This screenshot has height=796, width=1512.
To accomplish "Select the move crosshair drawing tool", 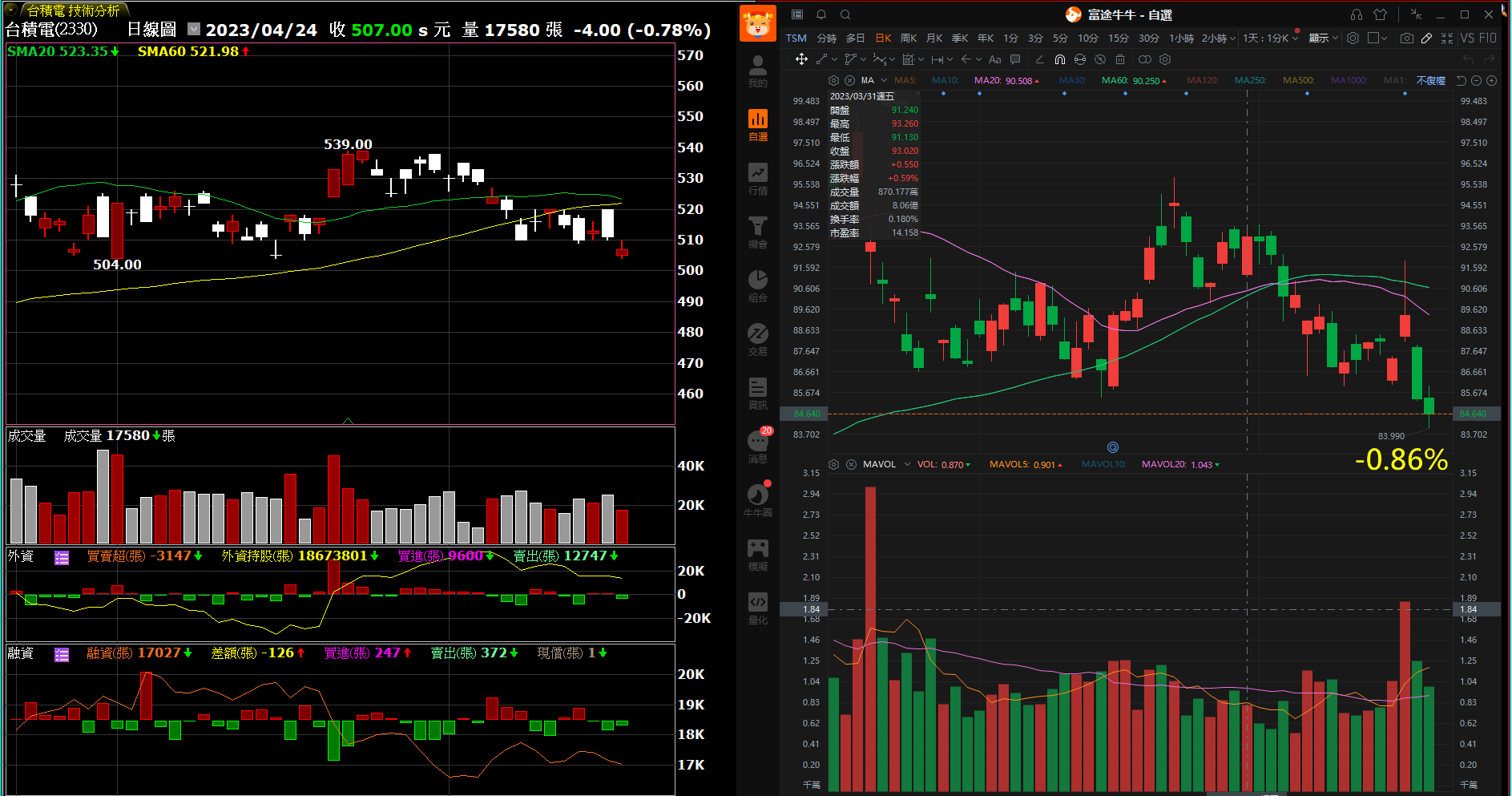I will click(800, 59).
